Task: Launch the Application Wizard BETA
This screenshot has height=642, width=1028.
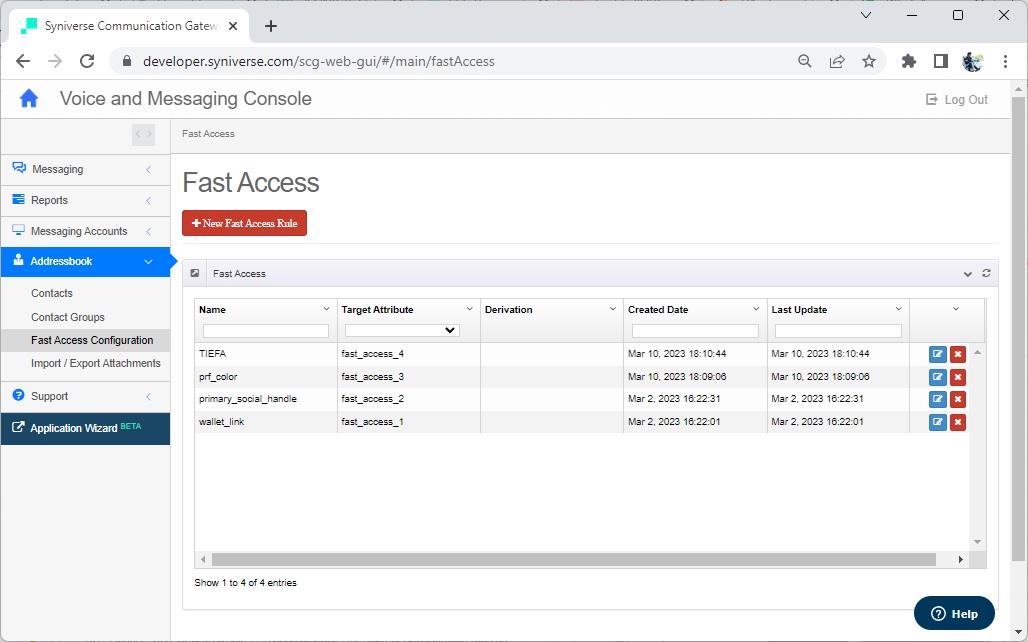Action: point(85,428)
